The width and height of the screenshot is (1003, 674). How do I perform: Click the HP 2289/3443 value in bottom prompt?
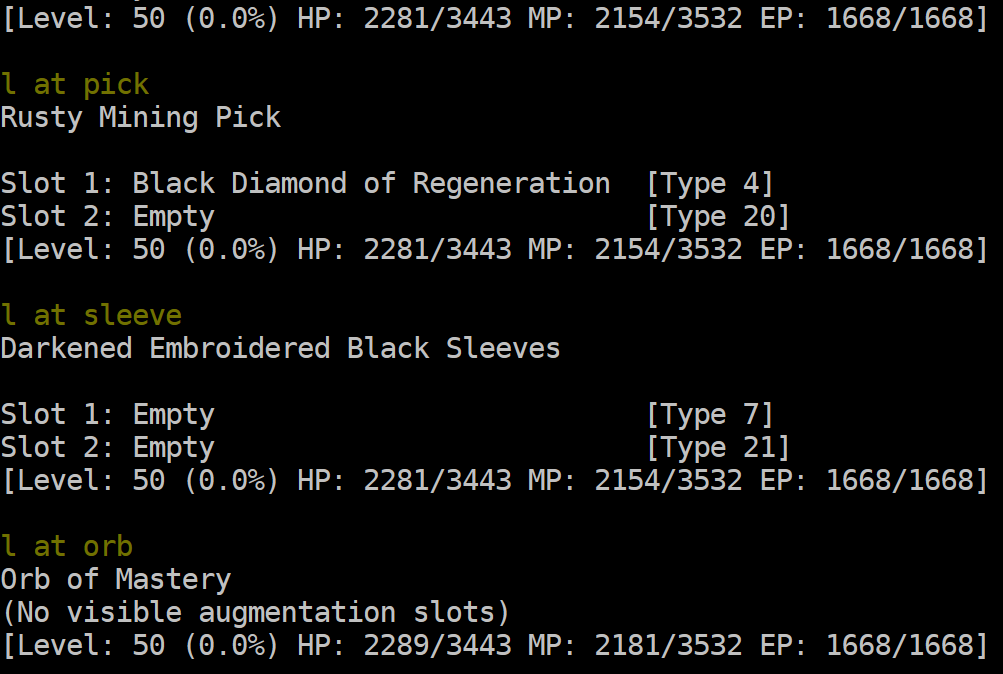pyautogui.click(x=438, y=645)
